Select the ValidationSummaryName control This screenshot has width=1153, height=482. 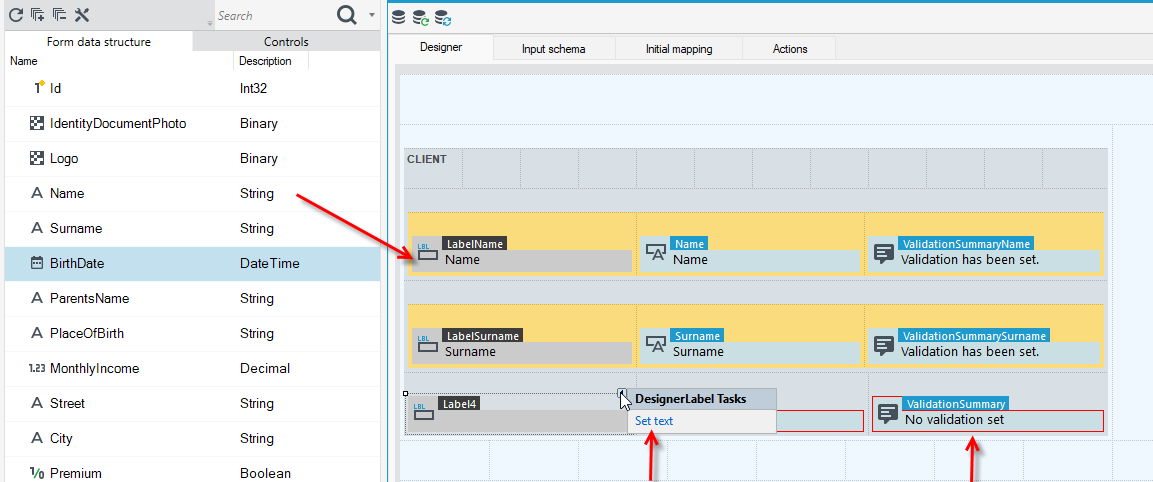pyautogui.click(x=983, y=252)
